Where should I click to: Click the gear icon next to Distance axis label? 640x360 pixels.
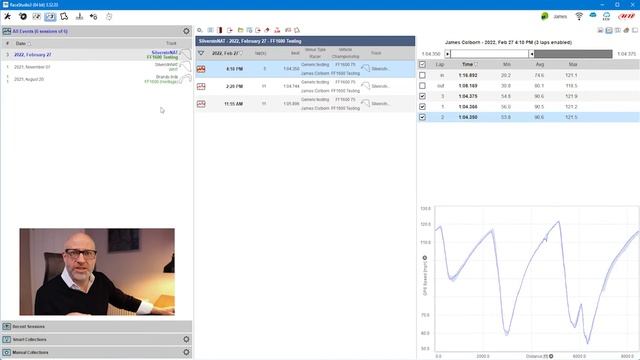point(551,356)
